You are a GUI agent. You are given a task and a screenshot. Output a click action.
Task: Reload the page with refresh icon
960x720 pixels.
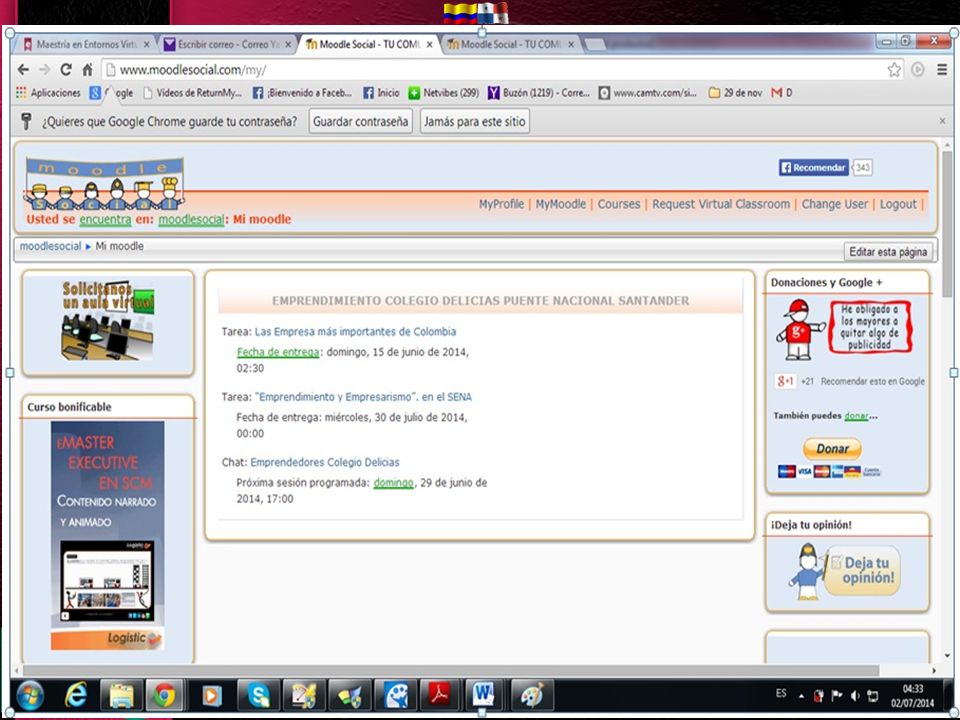pyautogui.click(x=66, y=69)
